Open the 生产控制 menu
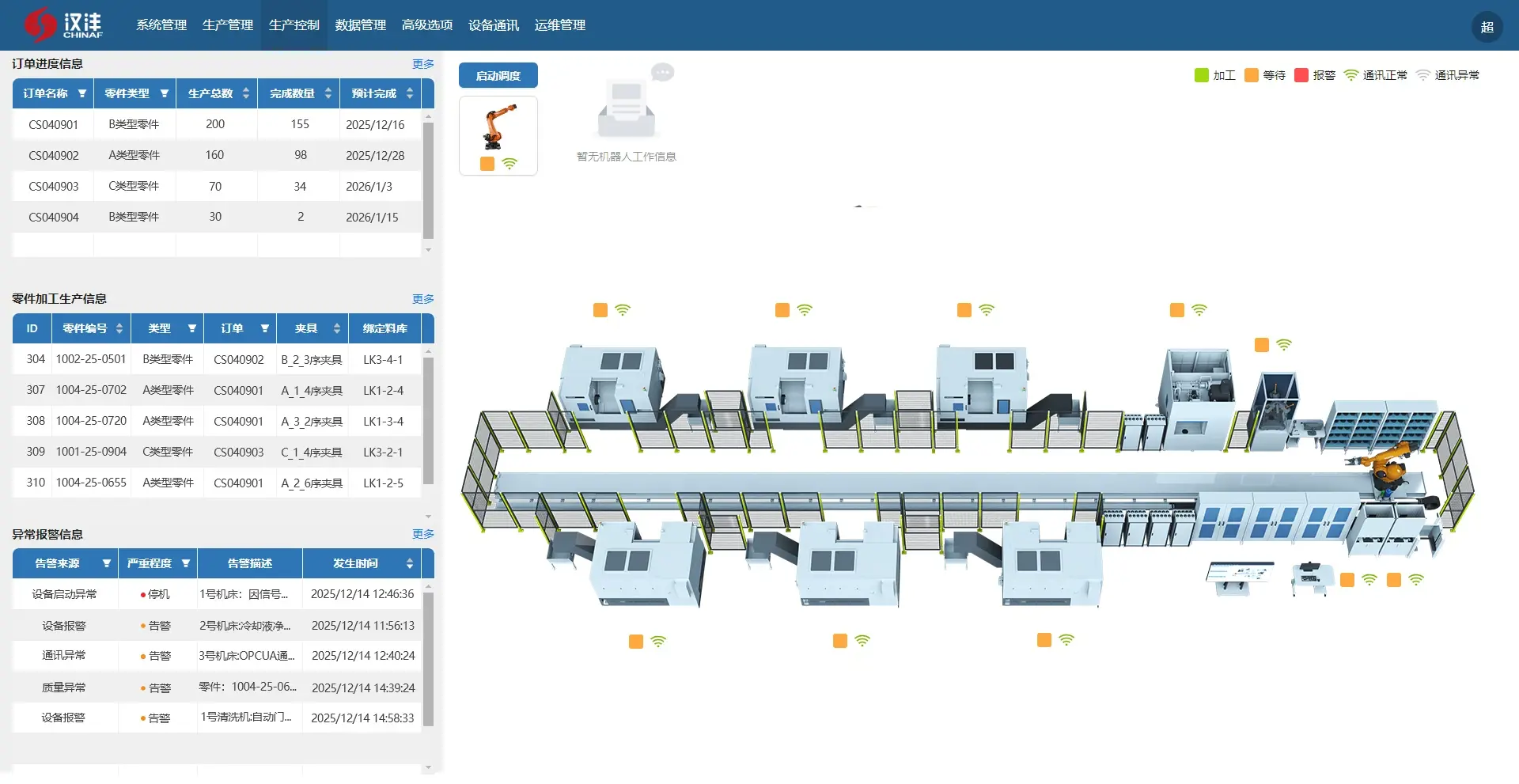1519x784 pixels. 294,25
